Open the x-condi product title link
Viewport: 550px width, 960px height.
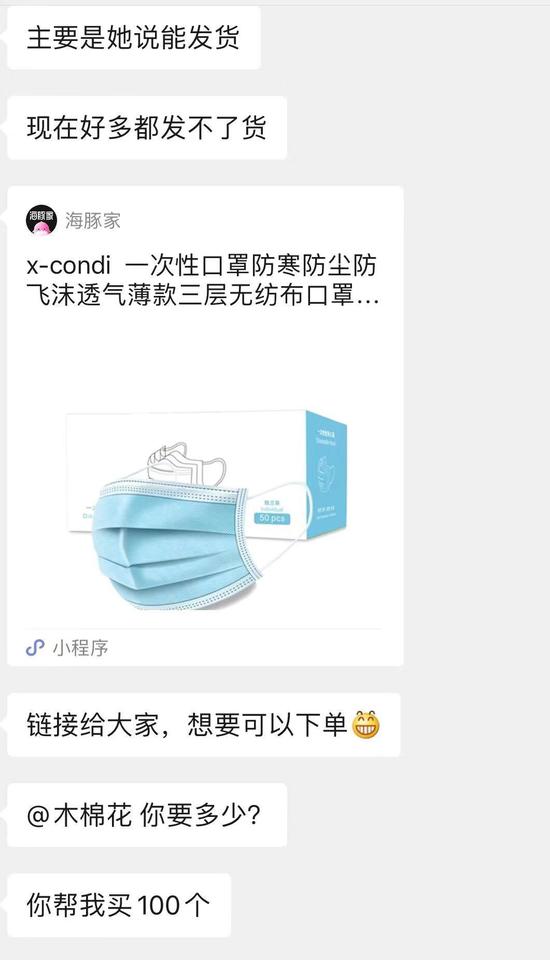[x=202, y=280]
